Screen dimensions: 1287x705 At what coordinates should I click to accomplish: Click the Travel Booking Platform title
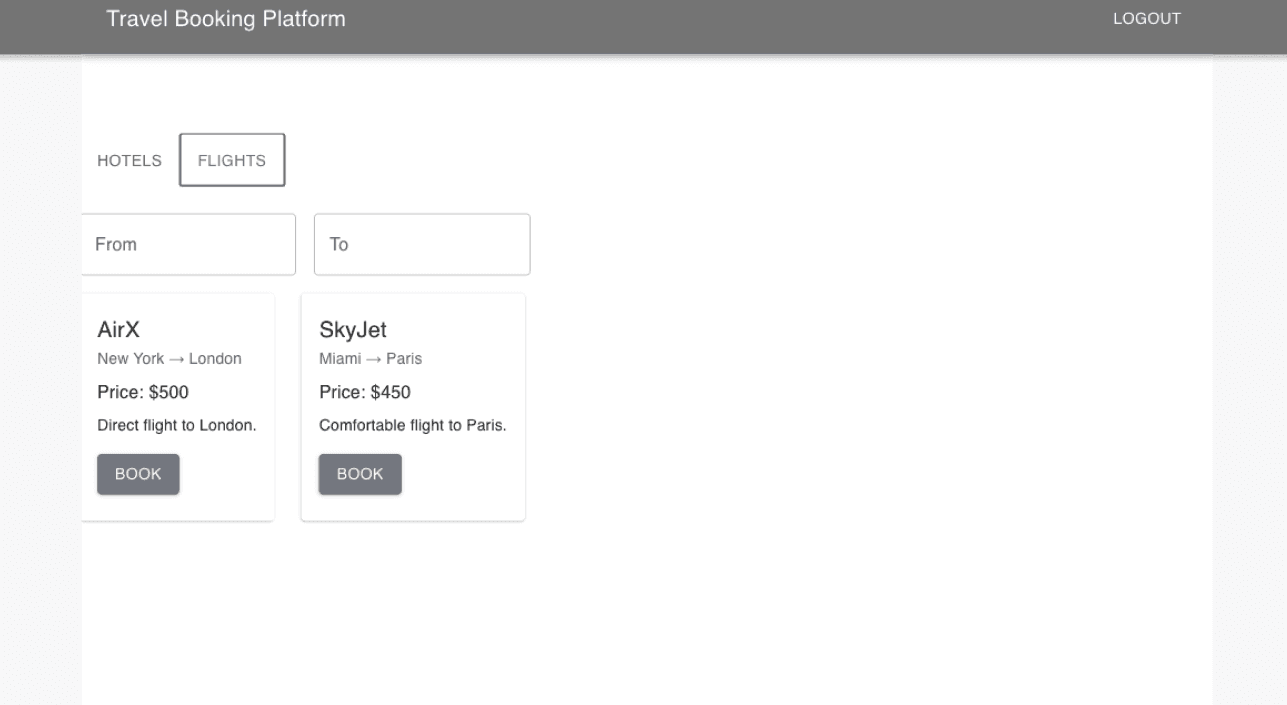click(226, 19)
